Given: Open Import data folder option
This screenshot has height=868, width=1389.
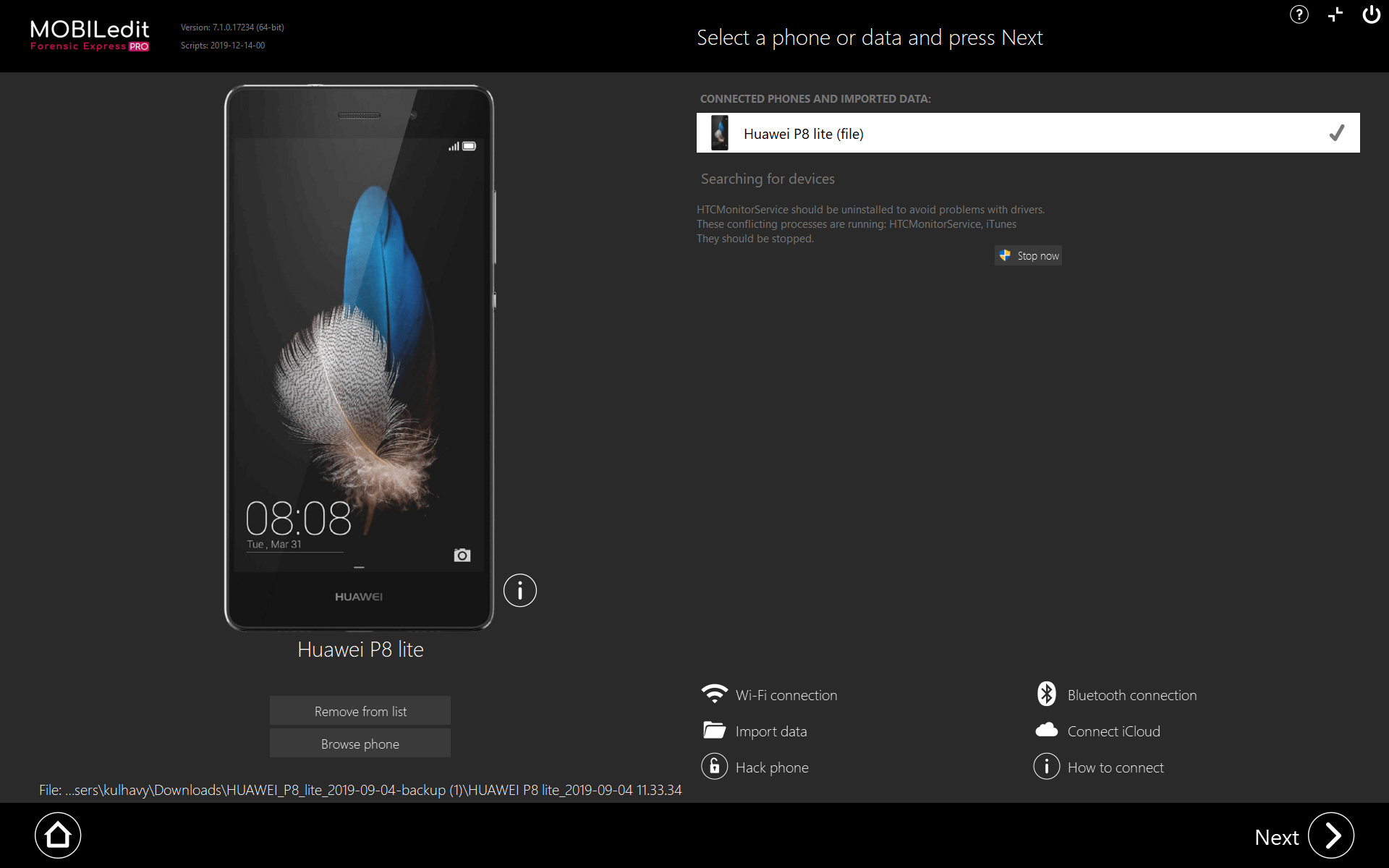Looking at the screenshot, I should point(770,731).
